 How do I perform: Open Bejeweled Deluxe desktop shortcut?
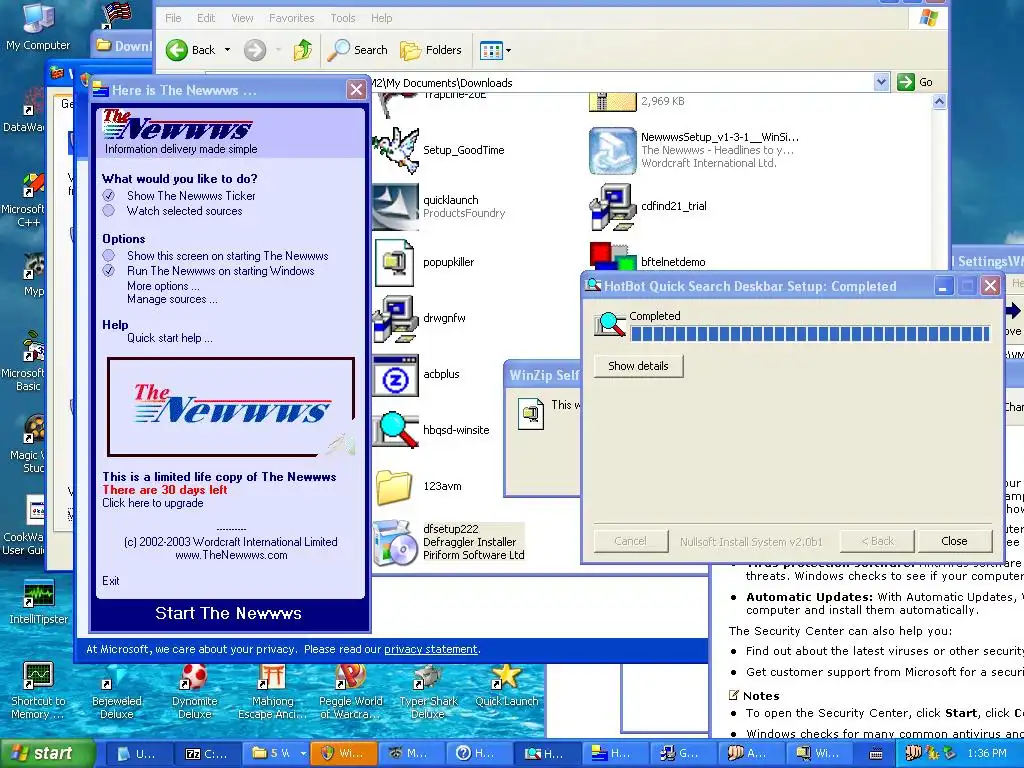point(117,692)
